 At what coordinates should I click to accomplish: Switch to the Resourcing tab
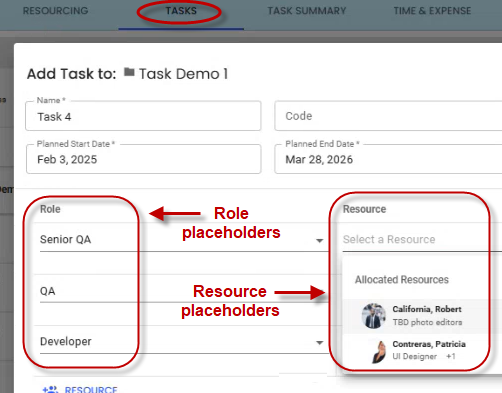click(55, 11)
